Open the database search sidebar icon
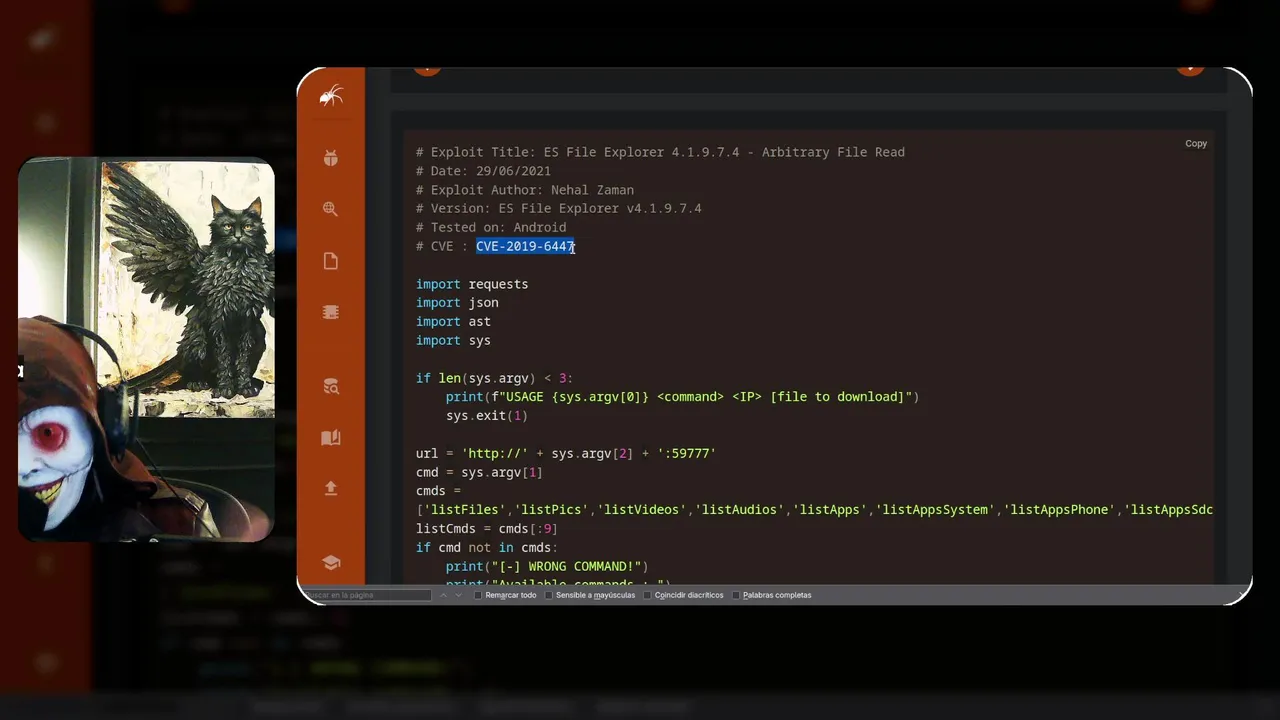Screen dimensions: 1280x720 tap(331, 387)
